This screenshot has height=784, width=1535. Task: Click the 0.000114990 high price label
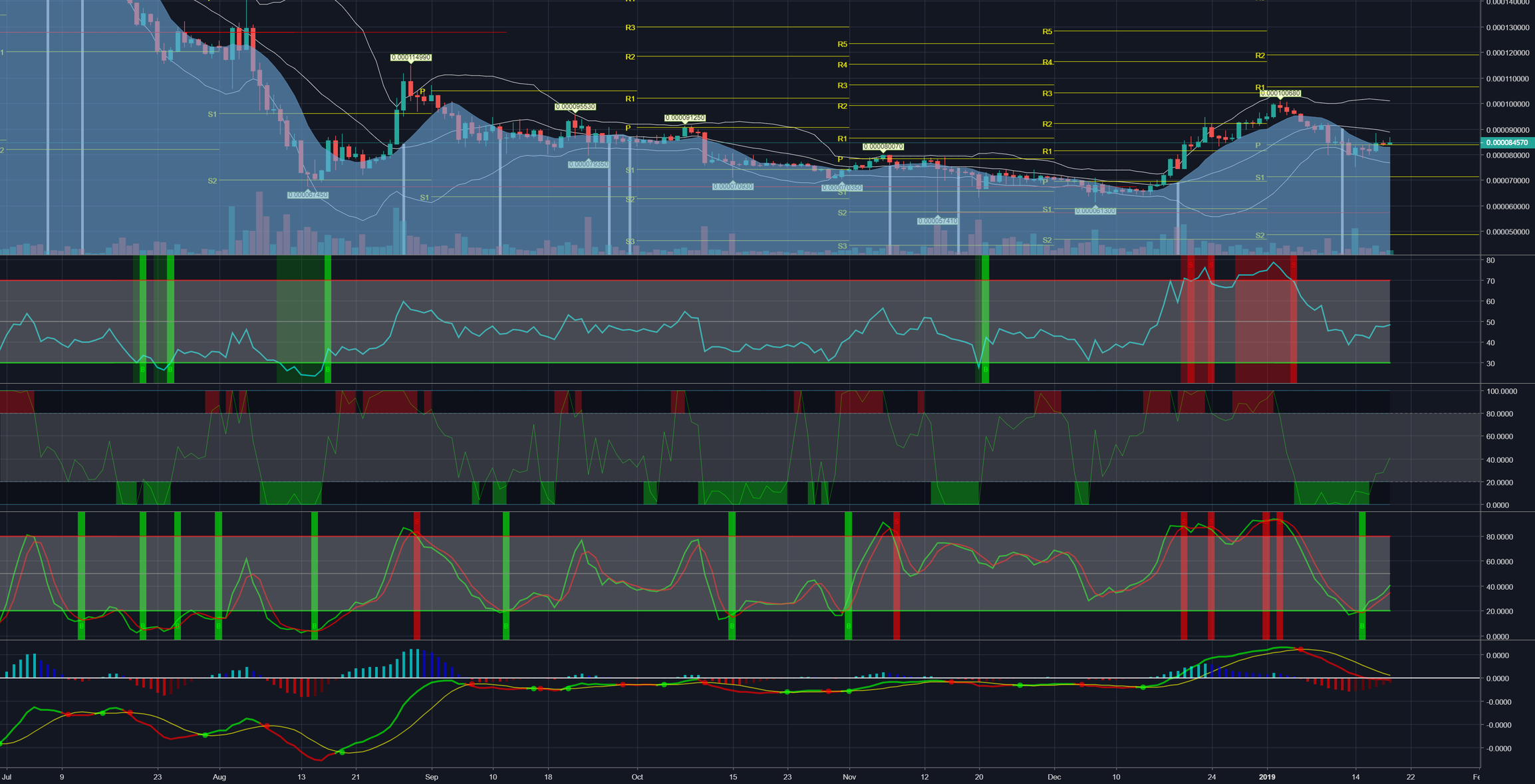(410, 58)
